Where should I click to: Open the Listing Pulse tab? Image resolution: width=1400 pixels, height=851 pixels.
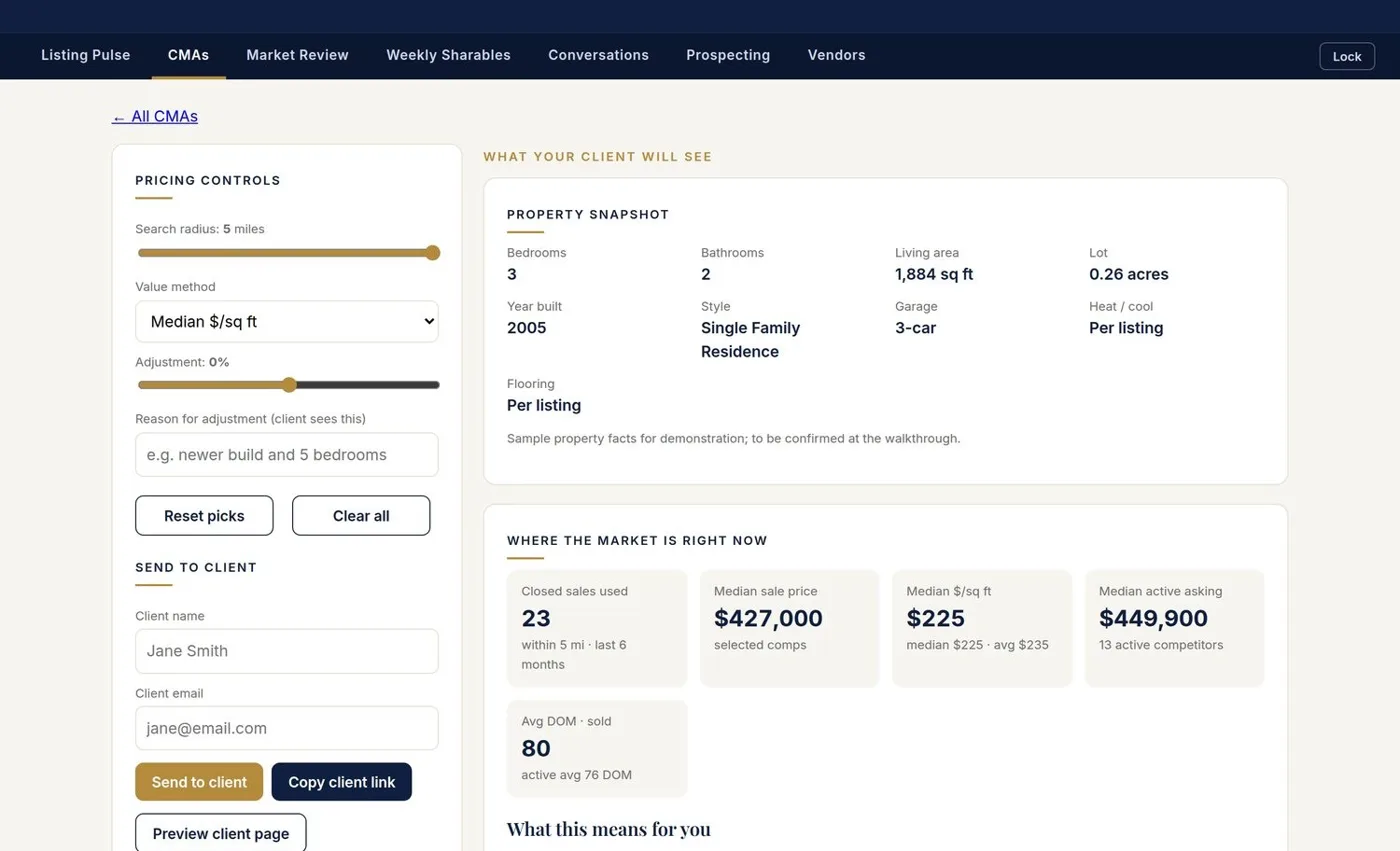[85, 55]
